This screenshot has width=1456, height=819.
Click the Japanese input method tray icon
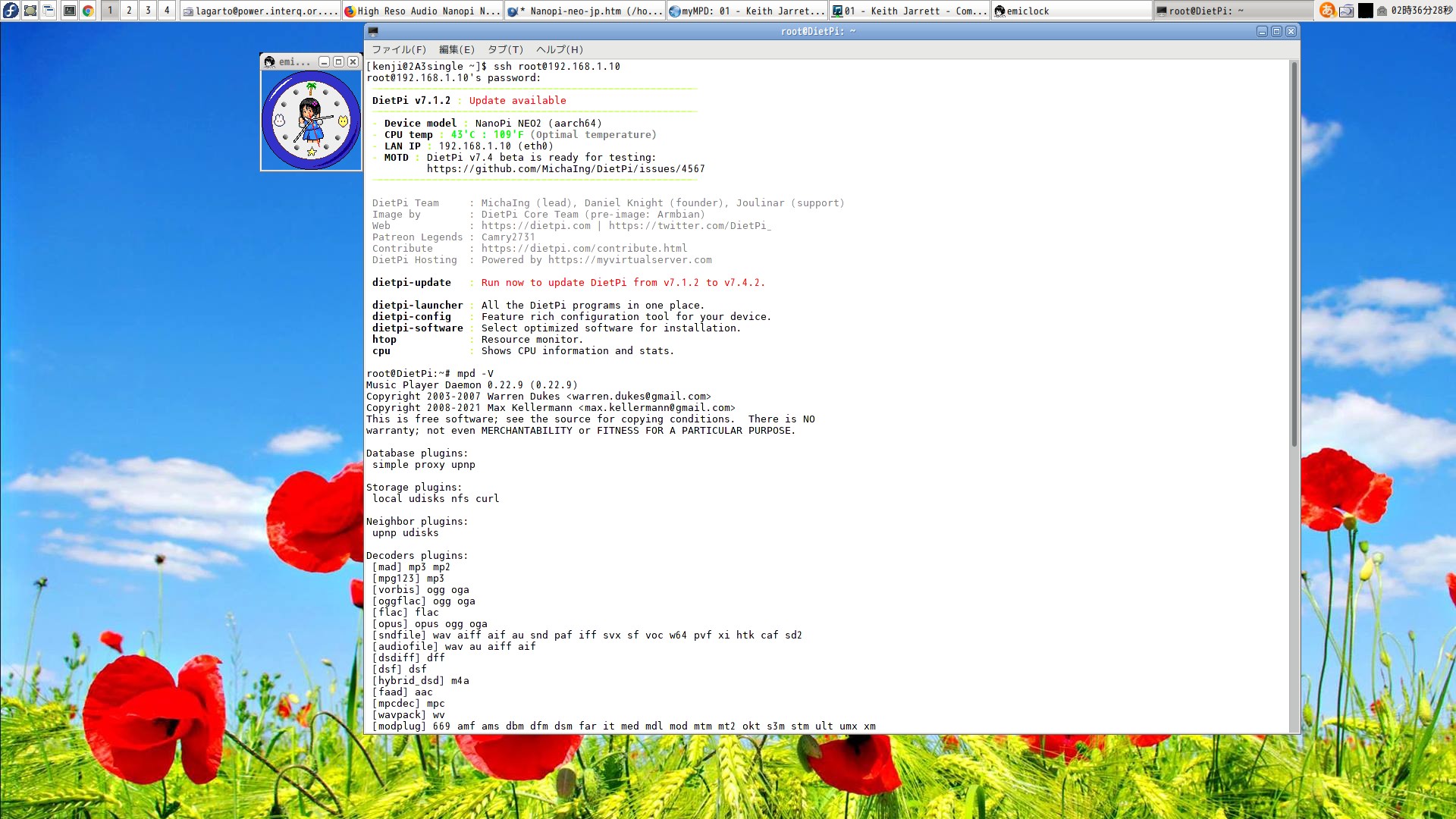click(x=1327, y=11)
